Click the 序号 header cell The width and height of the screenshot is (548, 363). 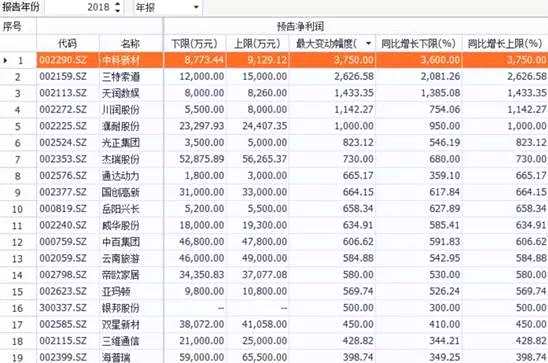(12, 26)
